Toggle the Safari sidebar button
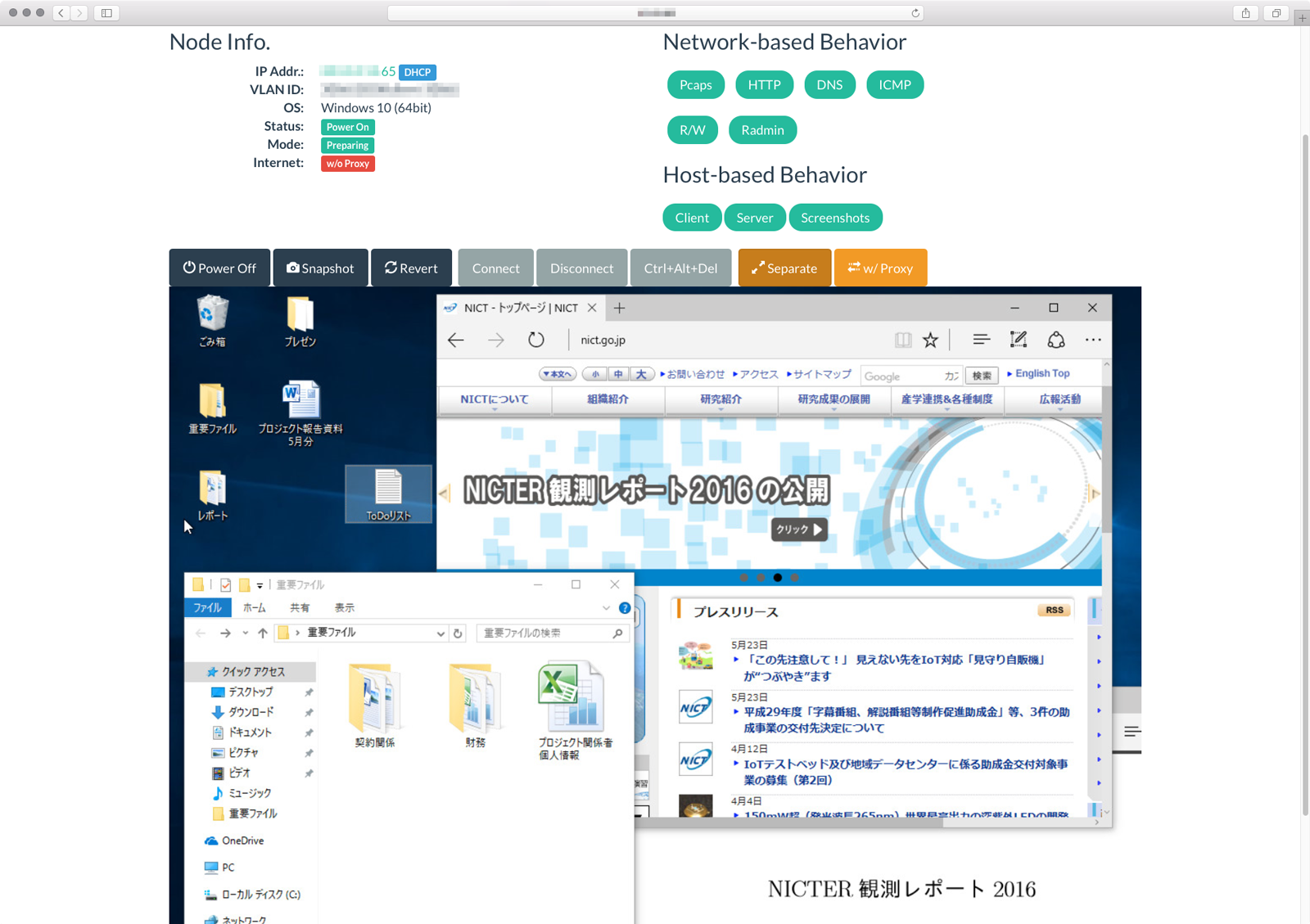This screenshot has height=924, width=1310. [x=106, y=13]
